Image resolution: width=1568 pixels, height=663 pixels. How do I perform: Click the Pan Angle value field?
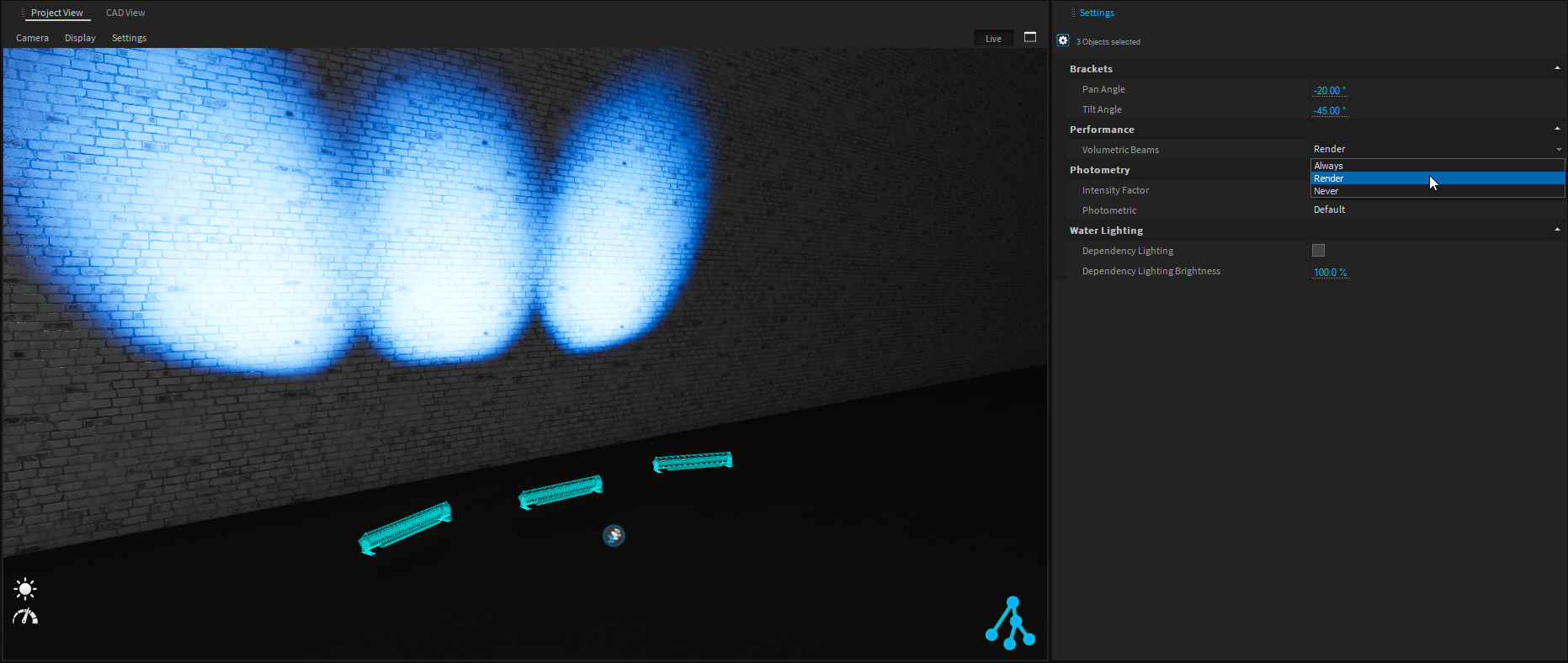[x=1329, y=90]
